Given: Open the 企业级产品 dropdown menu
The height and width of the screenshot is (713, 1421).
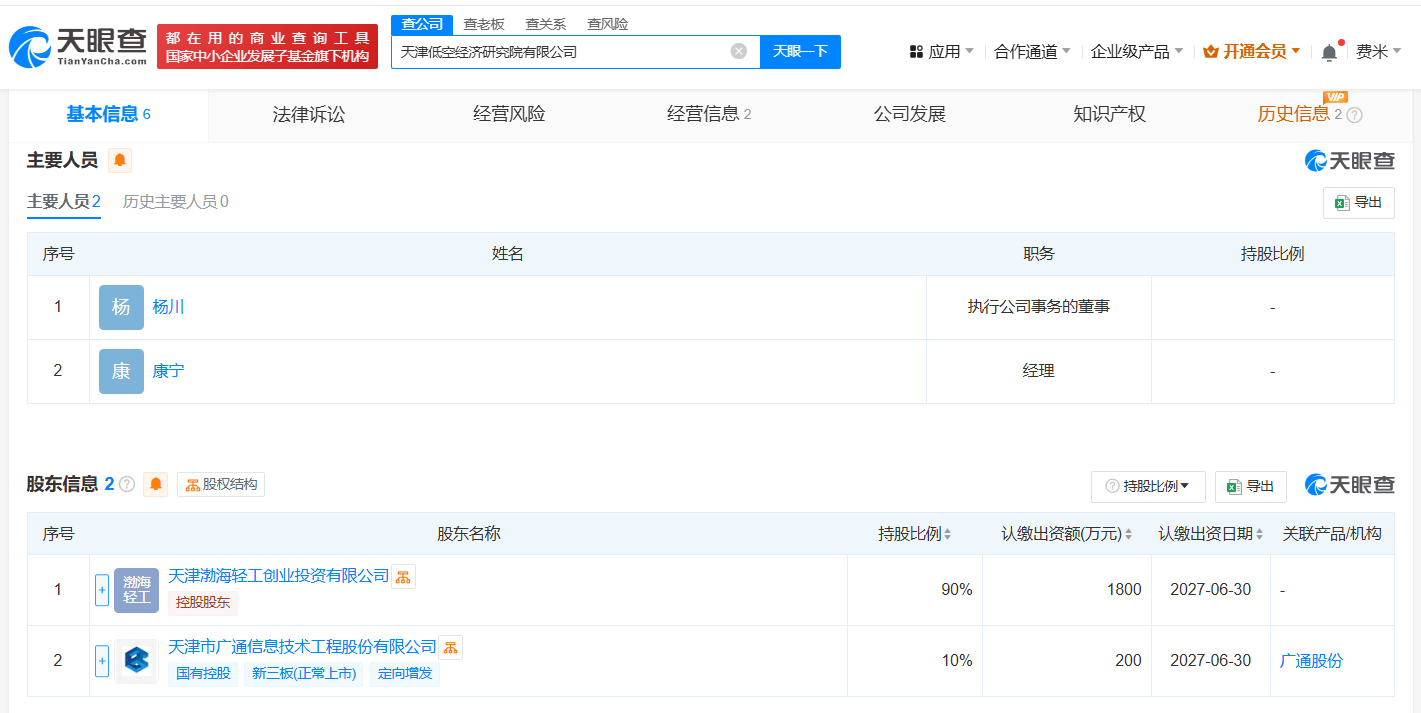Looking at the screenshot, I should click(1136, 52).
